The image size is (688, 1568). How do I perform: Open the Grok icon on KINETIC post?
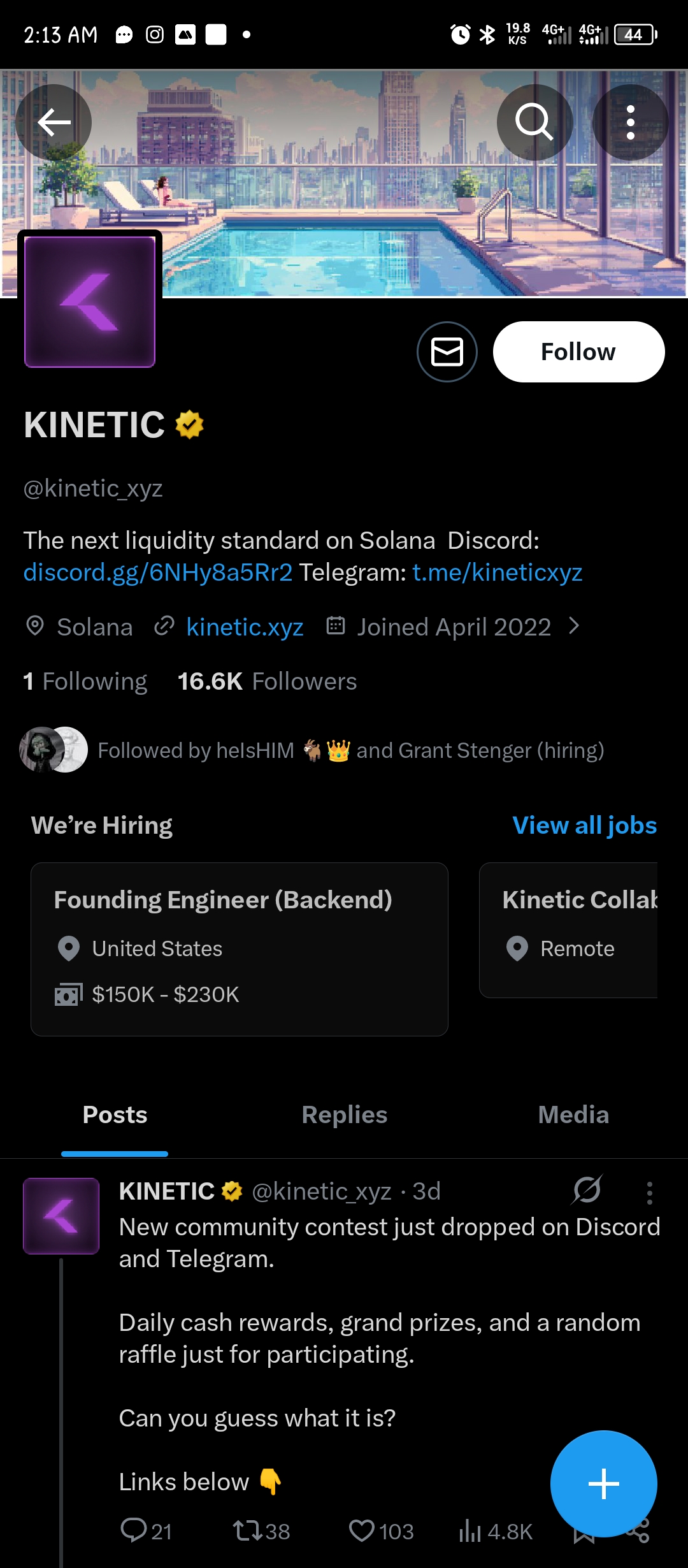(587, 1190)
